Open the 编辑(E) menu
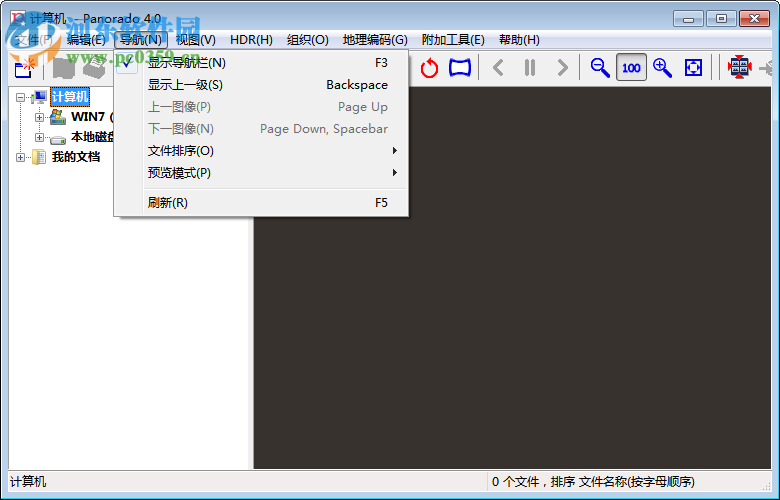This screenshot has height=500, width=780. (x=86, y=40)
